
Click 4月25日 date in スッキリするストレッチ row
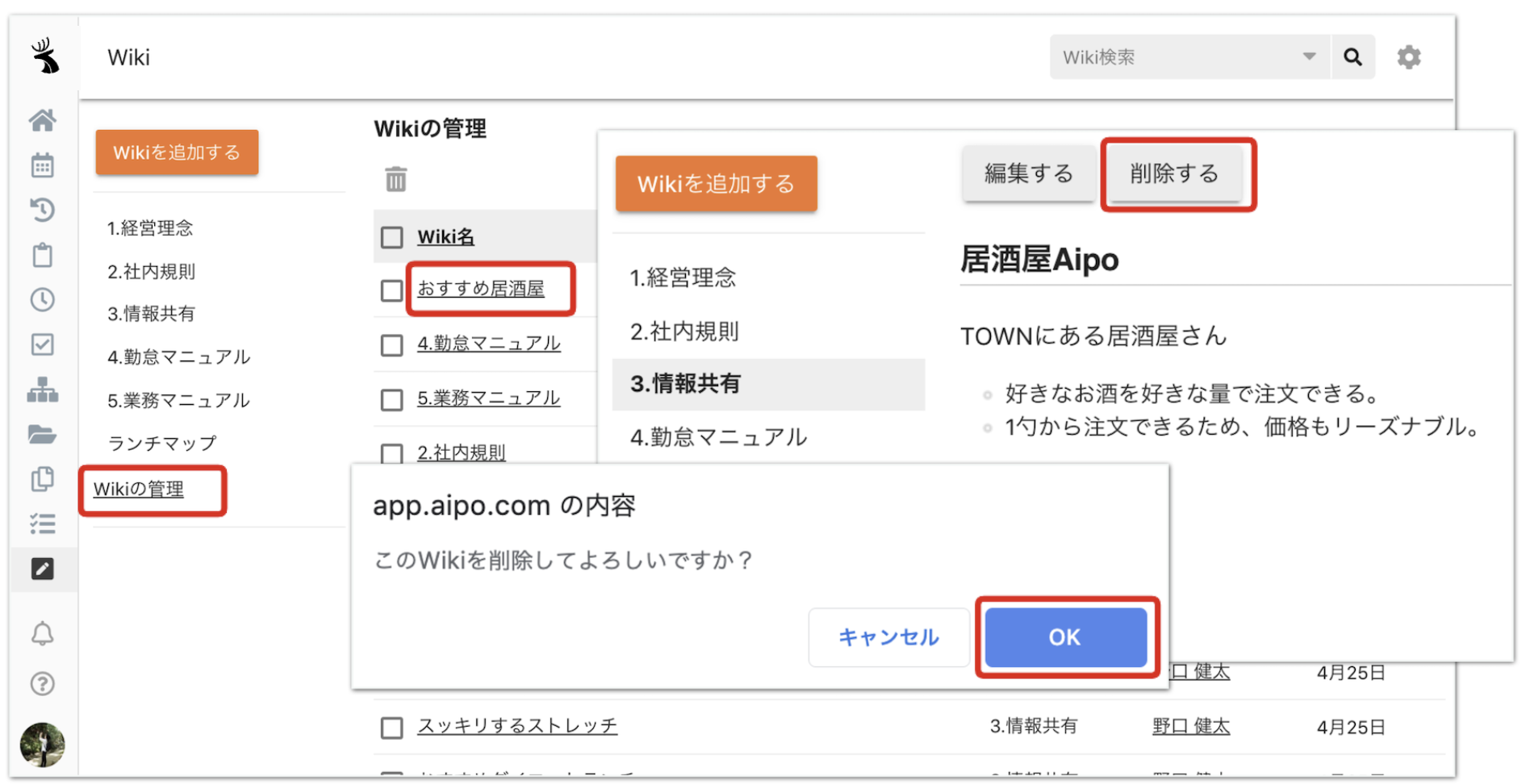click(1351, 728)
